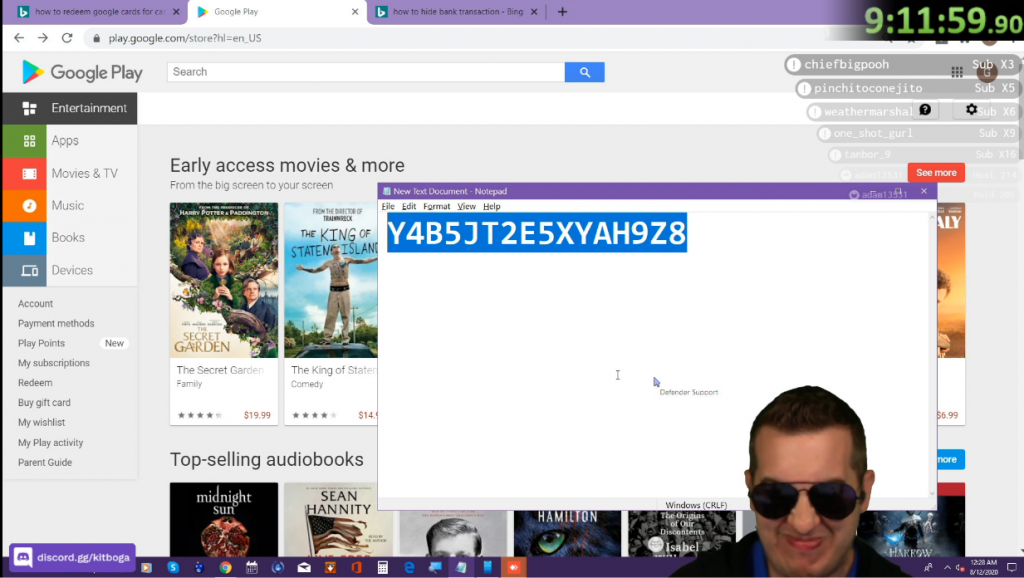Click the browser forward arrow
The height and width of the screenshot is (578, 1024).
tap(43, 38)
